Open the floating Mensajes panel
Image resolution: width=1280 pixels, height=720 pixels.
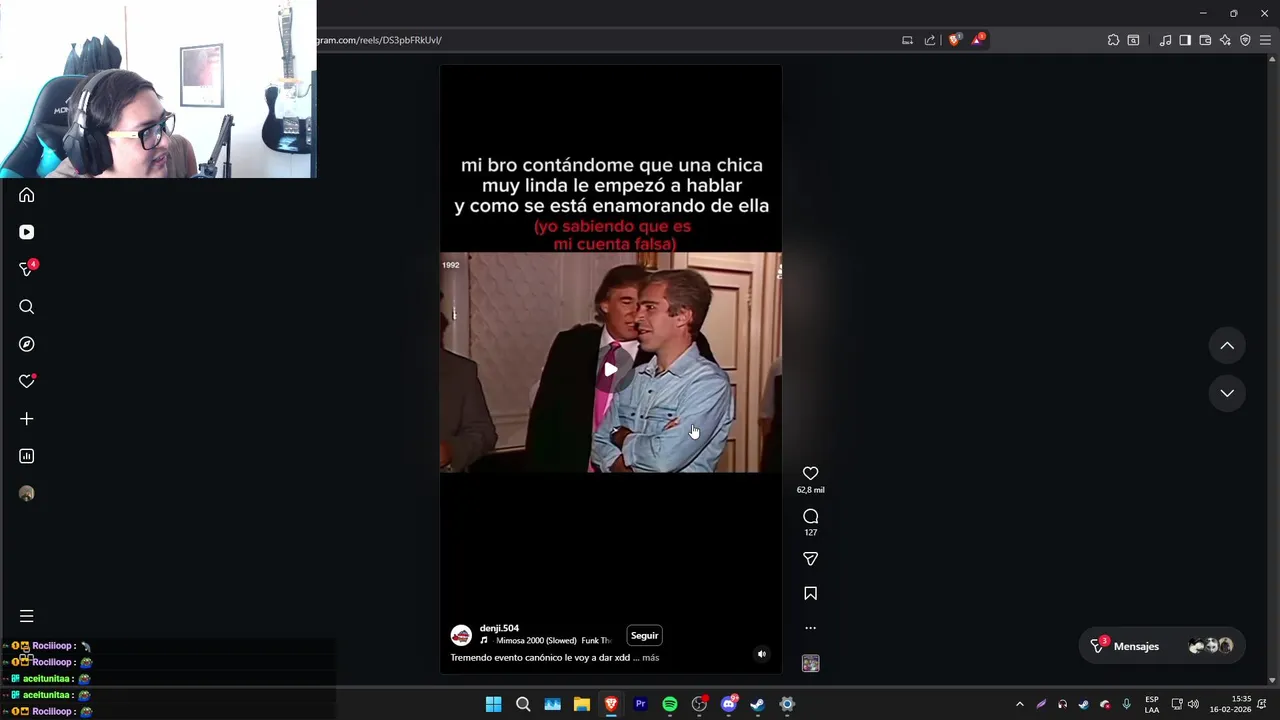click(1162, 646)
